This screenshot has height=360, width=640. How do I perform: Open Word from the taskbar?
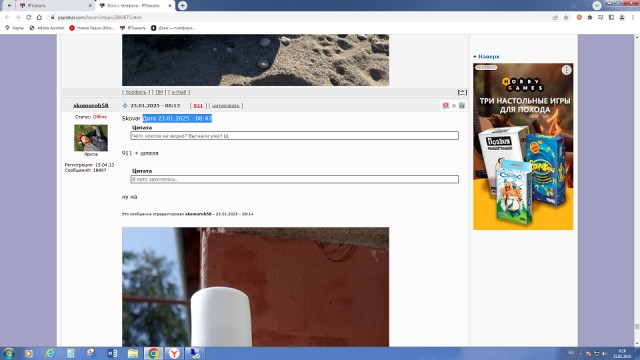coord(112,353)
